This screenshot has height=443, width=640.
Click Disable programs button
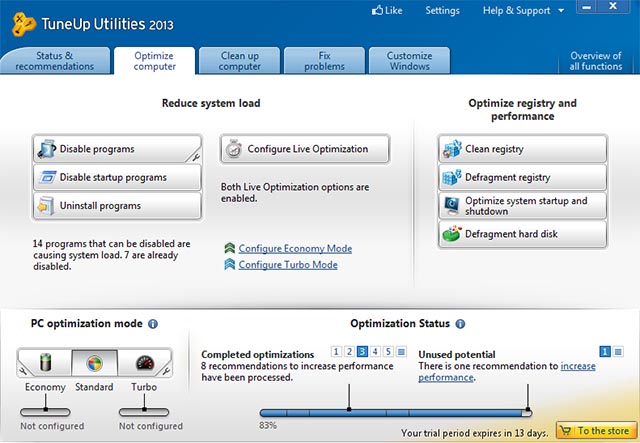[x=118, y=149]
